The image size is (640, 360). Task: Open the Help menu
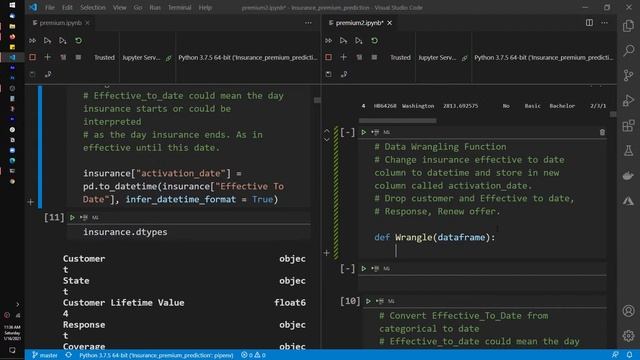tap(205, 7)
